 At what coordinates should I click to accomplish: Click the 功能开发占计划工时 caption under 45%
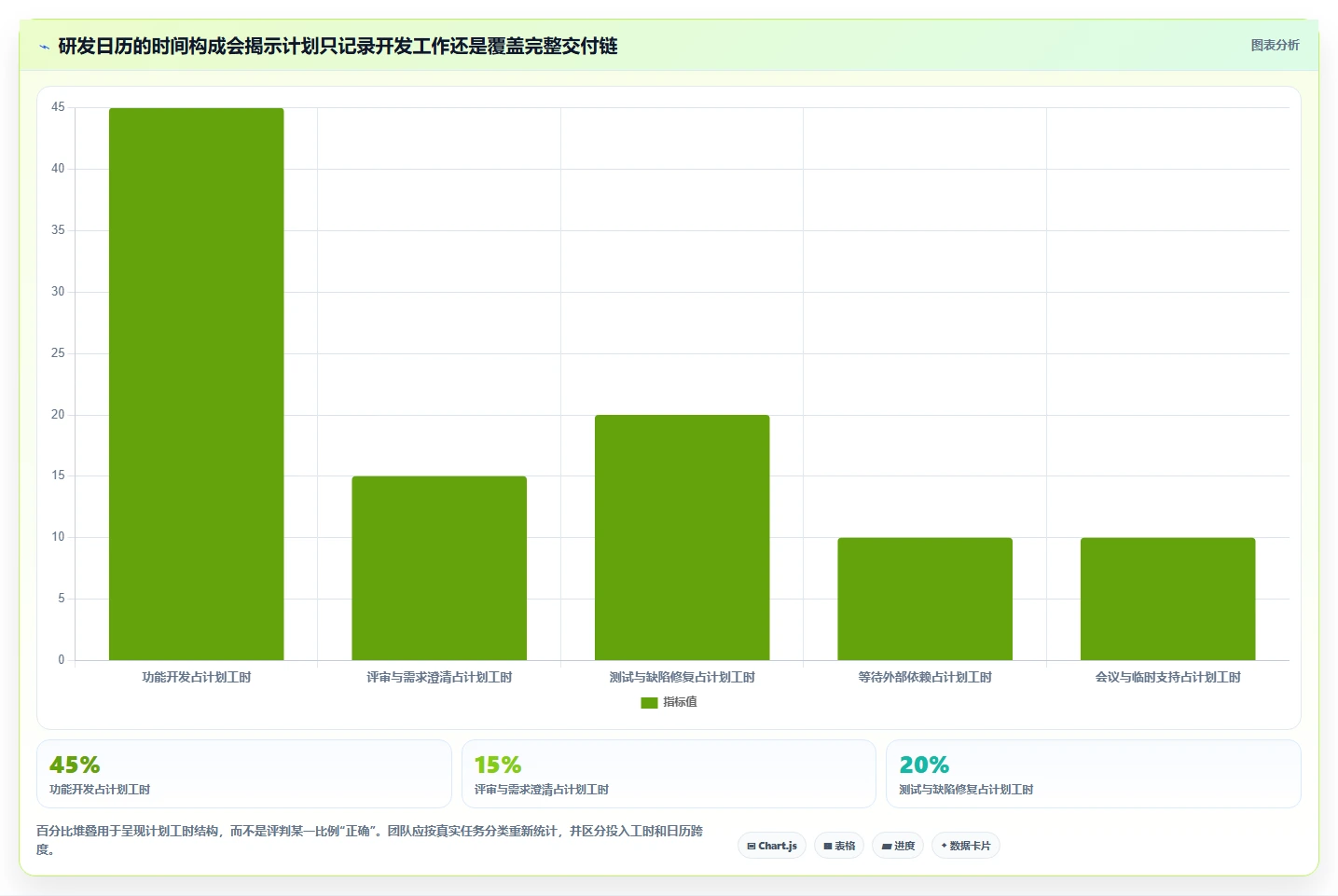(x=100, y=790)
